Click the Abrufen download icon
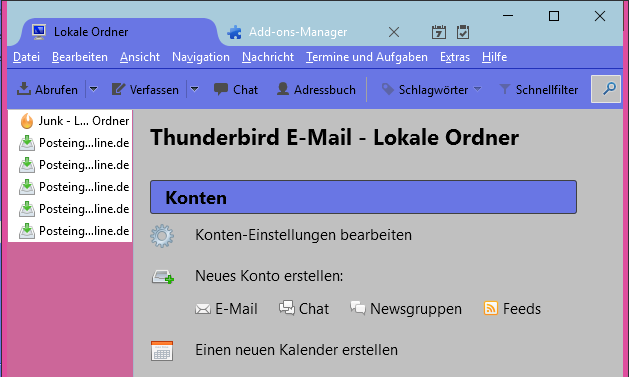630x377 pixels. pos(24,89)
